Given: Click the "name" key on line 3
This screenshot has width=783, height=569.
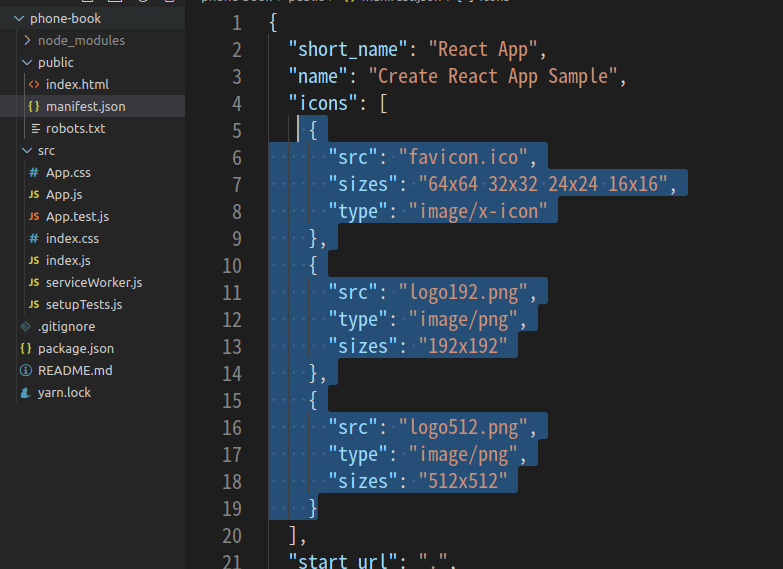Looking at the screenshot, I should coord(318,76).
